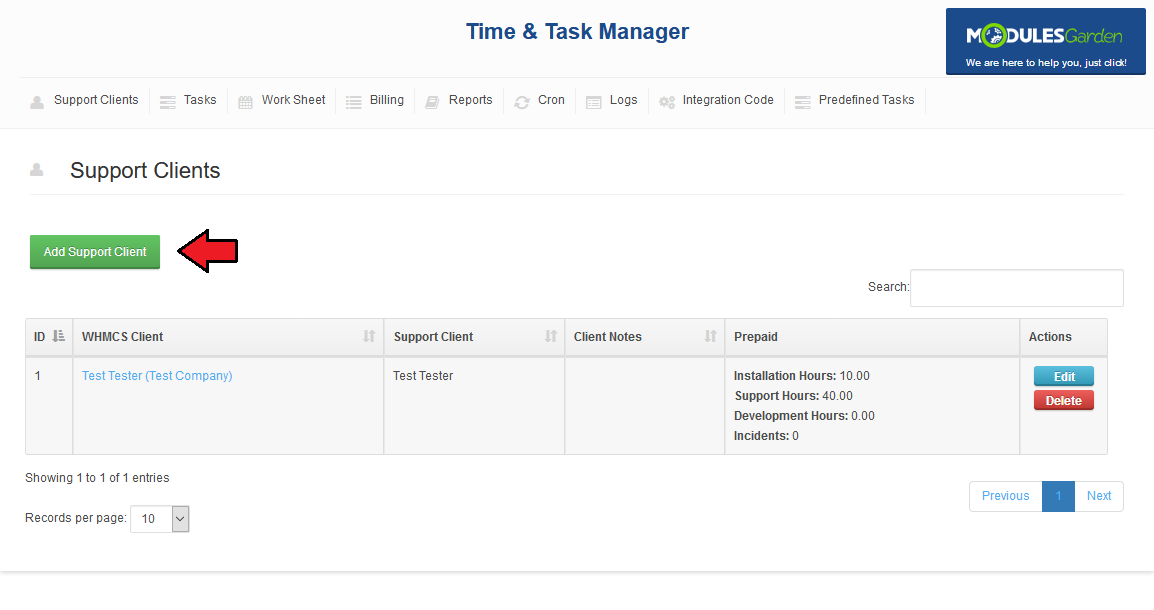Click the Reports book icon

[x=432, y=102]
